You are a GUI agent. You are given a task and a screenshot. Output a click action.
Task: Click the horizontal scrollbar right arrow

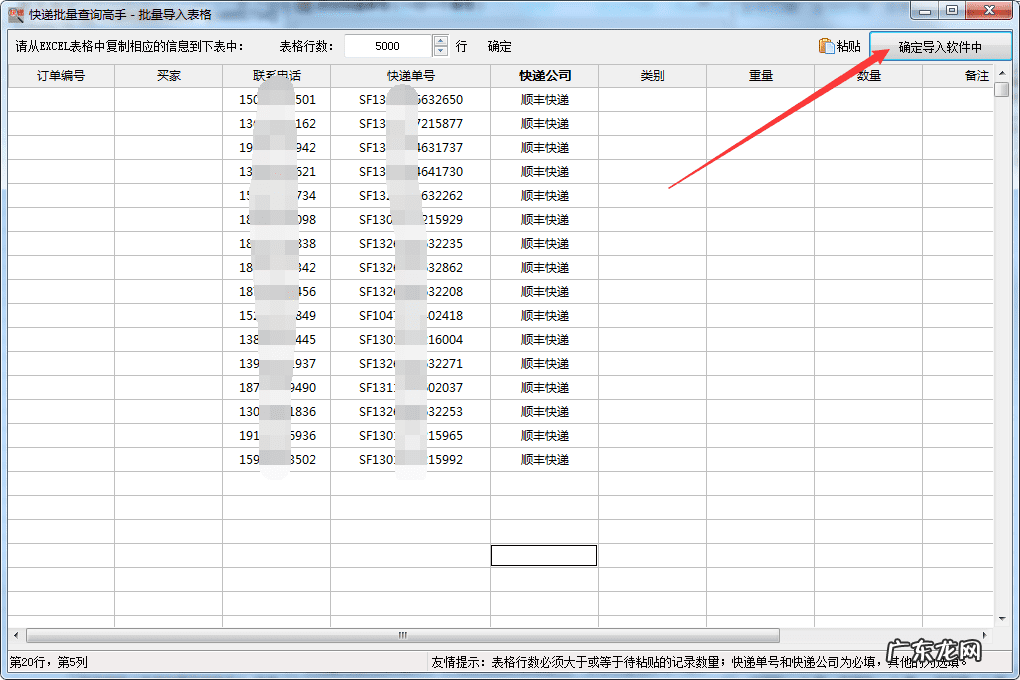pyautogui.click(x=985, y=636)
